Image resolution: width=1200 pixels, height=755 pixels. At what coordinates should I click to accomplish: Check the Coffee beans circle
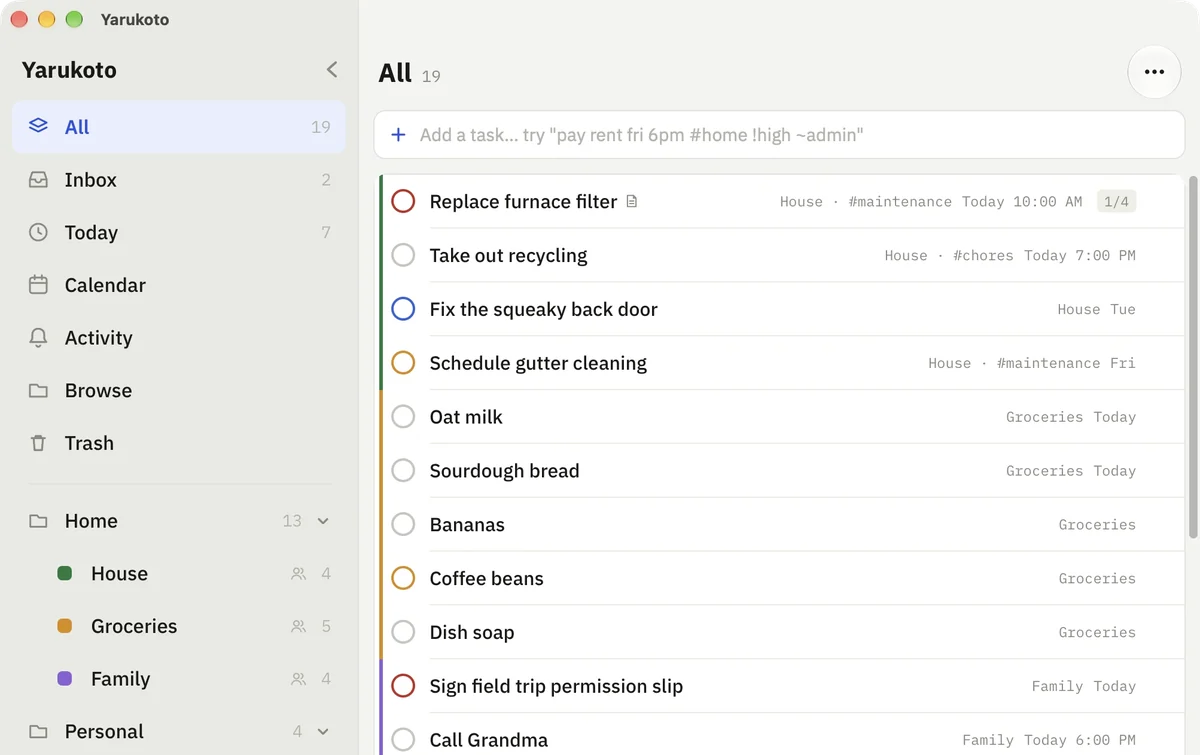click(403, 578)
